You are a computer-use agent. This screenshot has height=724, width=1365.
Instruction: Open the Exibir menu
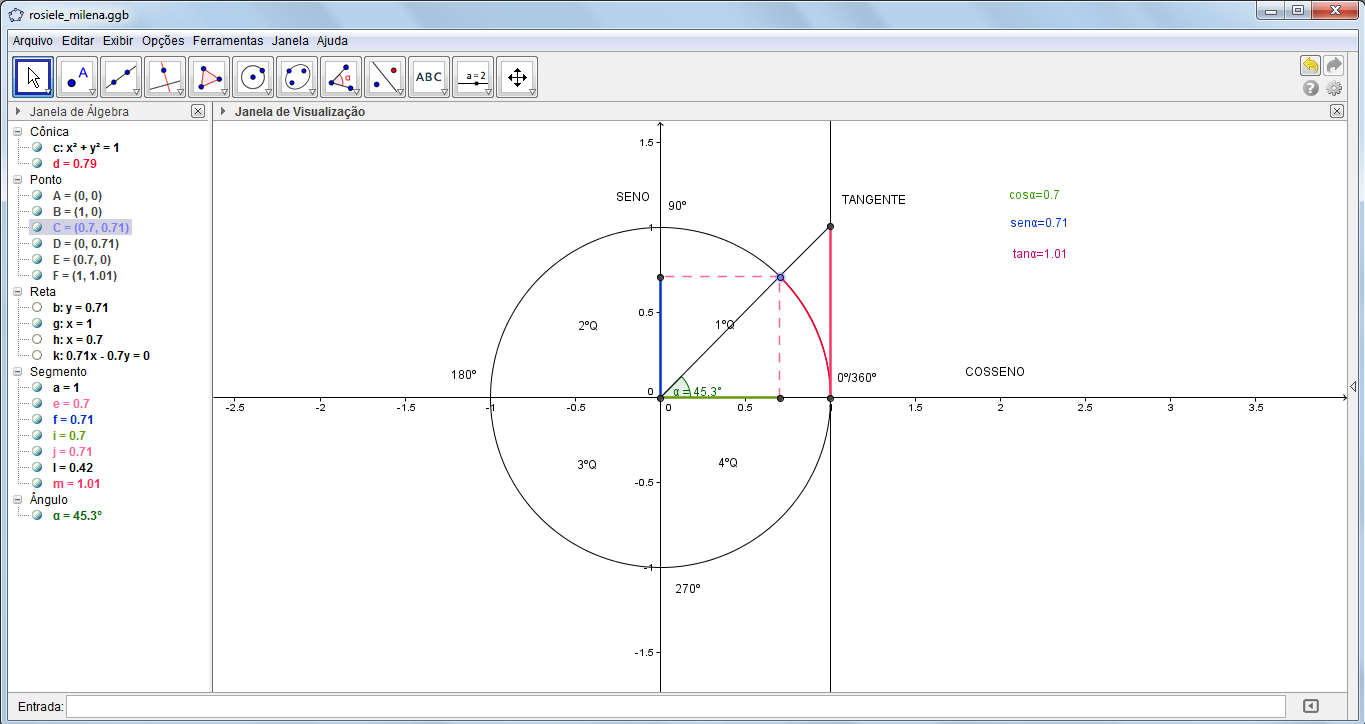118,41
